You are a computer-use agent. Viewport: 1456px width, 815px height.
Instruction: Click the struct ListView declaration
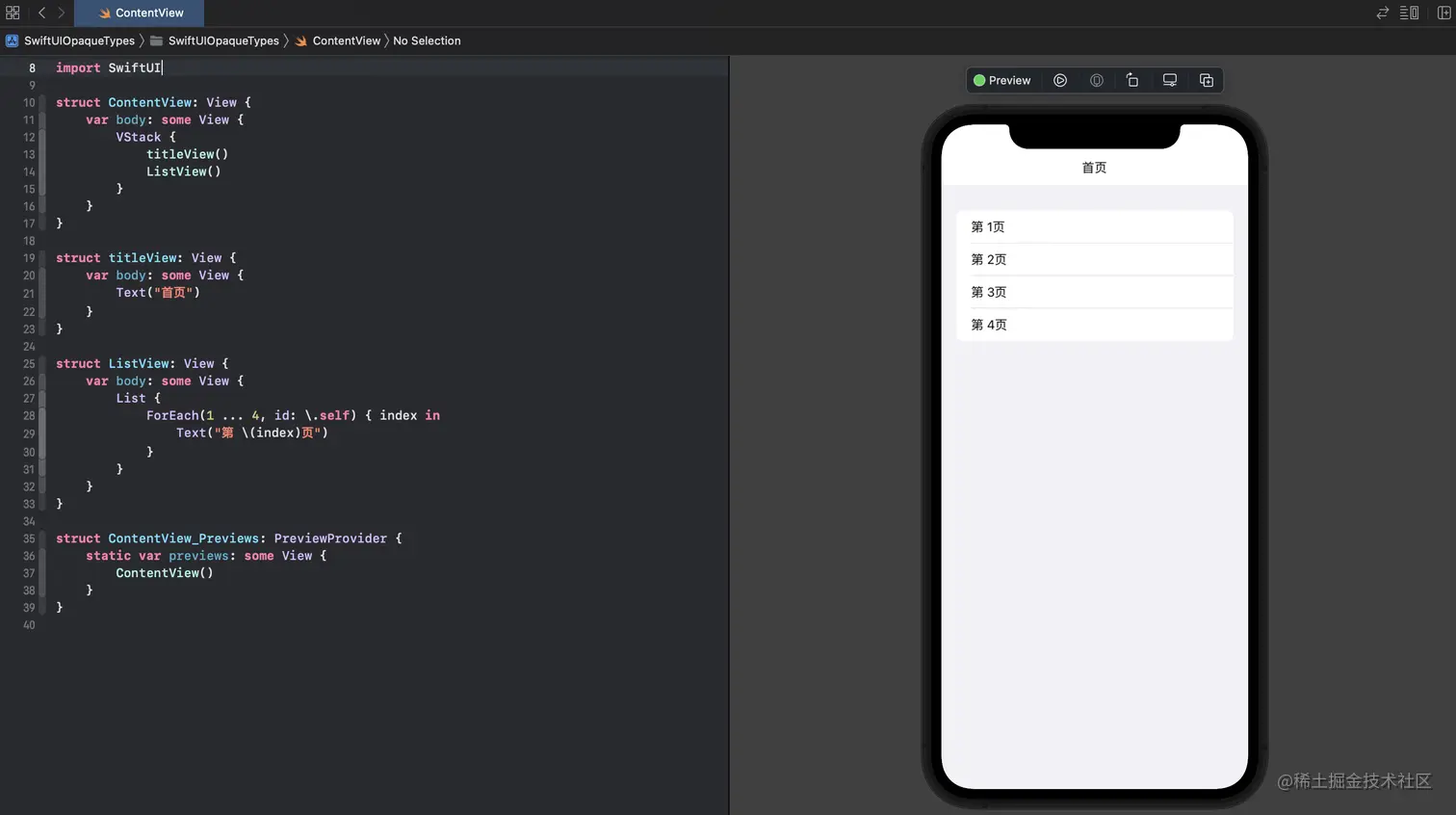[143, 363]
